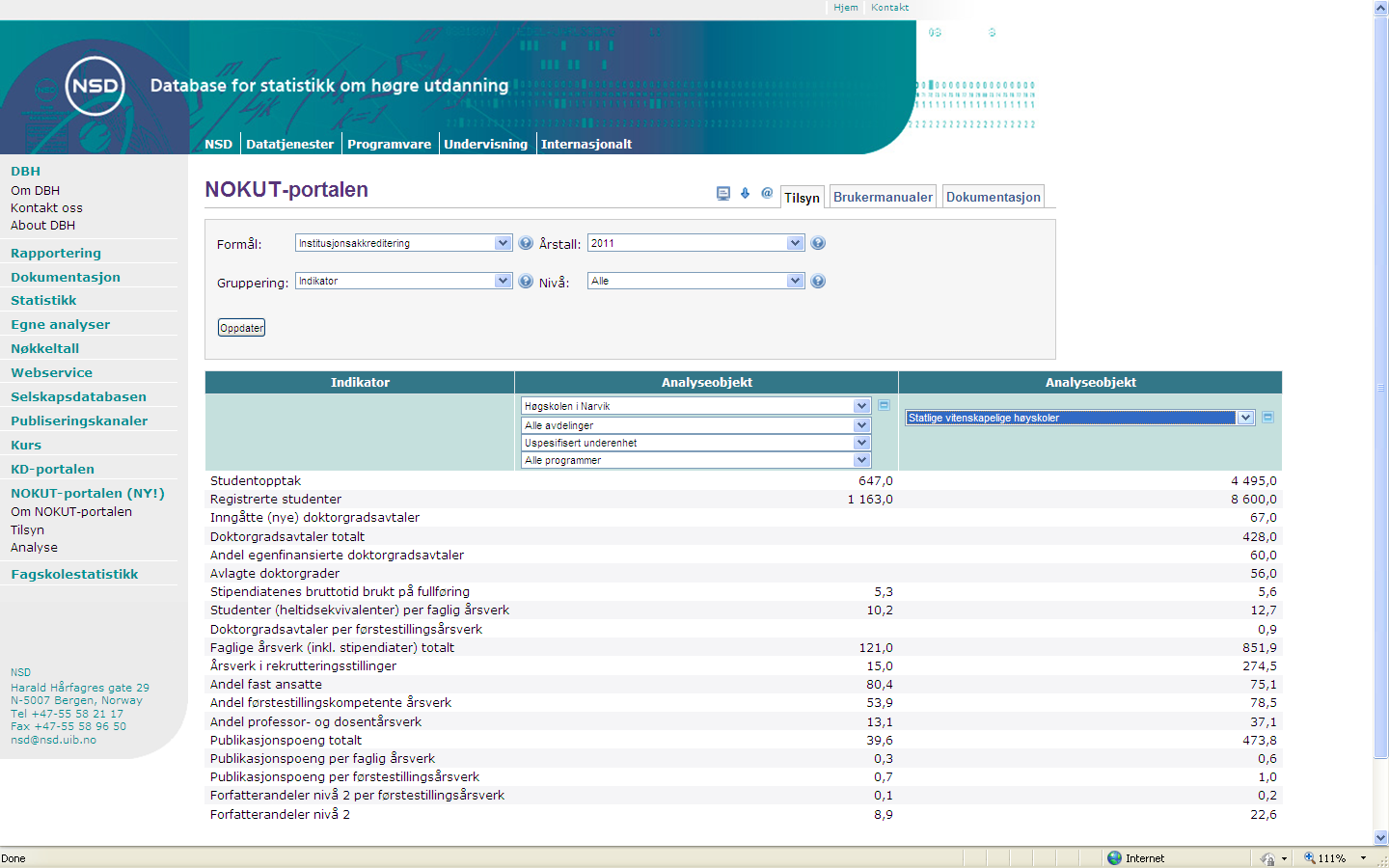Screen dimensions: 1389x868
Task: Click the zoom magnifier 111% icon
Action: pyautogui.click(x=1310, y=858)
